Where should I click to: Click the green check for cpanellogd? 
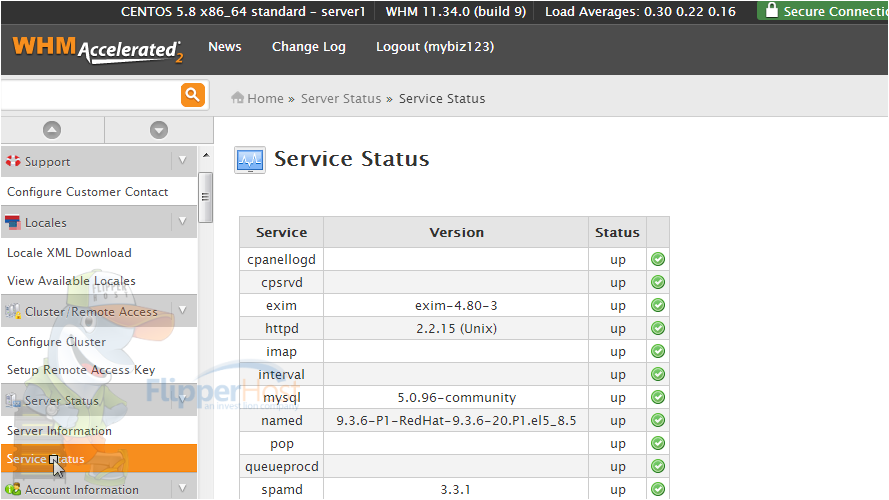658,259
